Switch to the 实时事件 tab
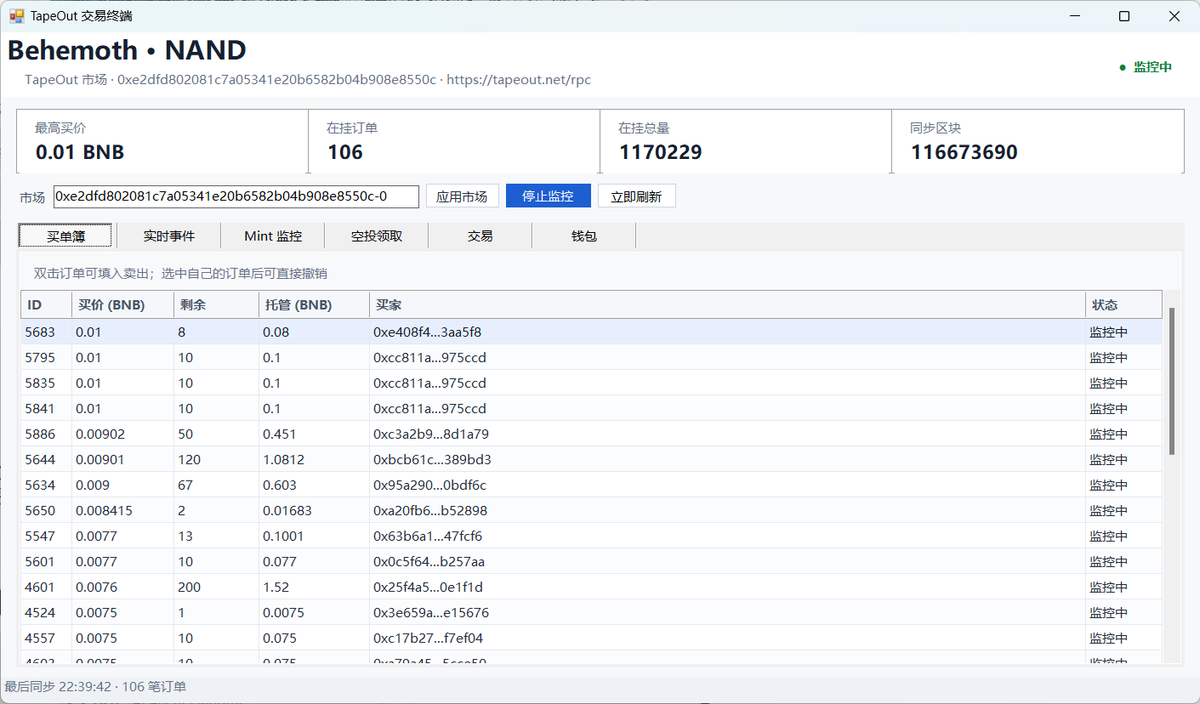 point(169,236)
